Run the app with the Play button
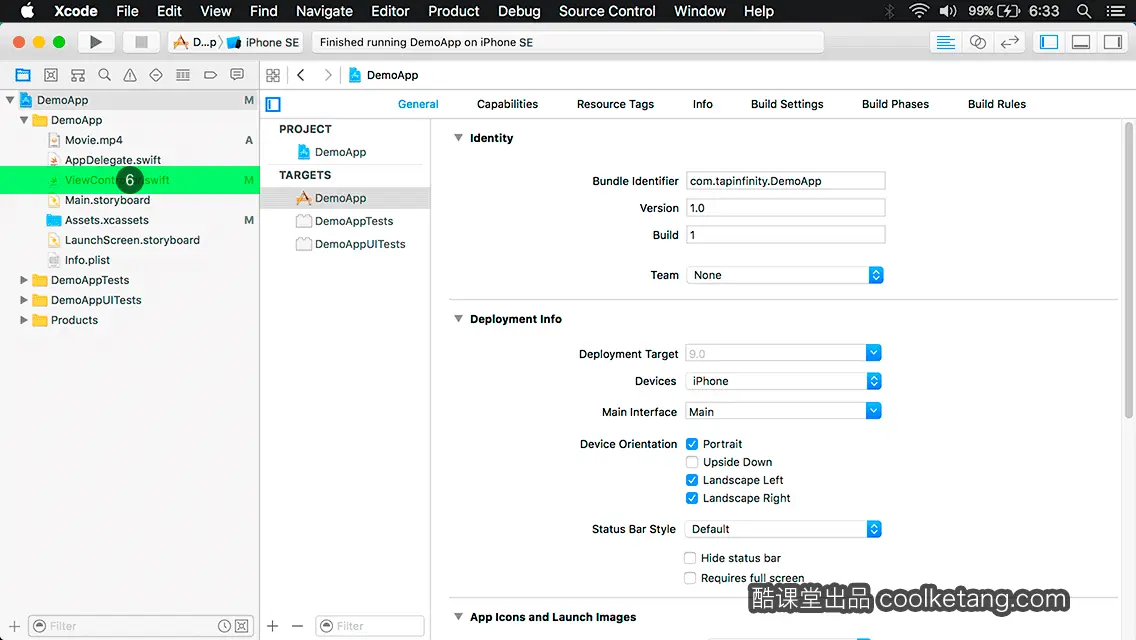Image resolution: width=1136 pixels, height=640 pixels. [95, 42]
